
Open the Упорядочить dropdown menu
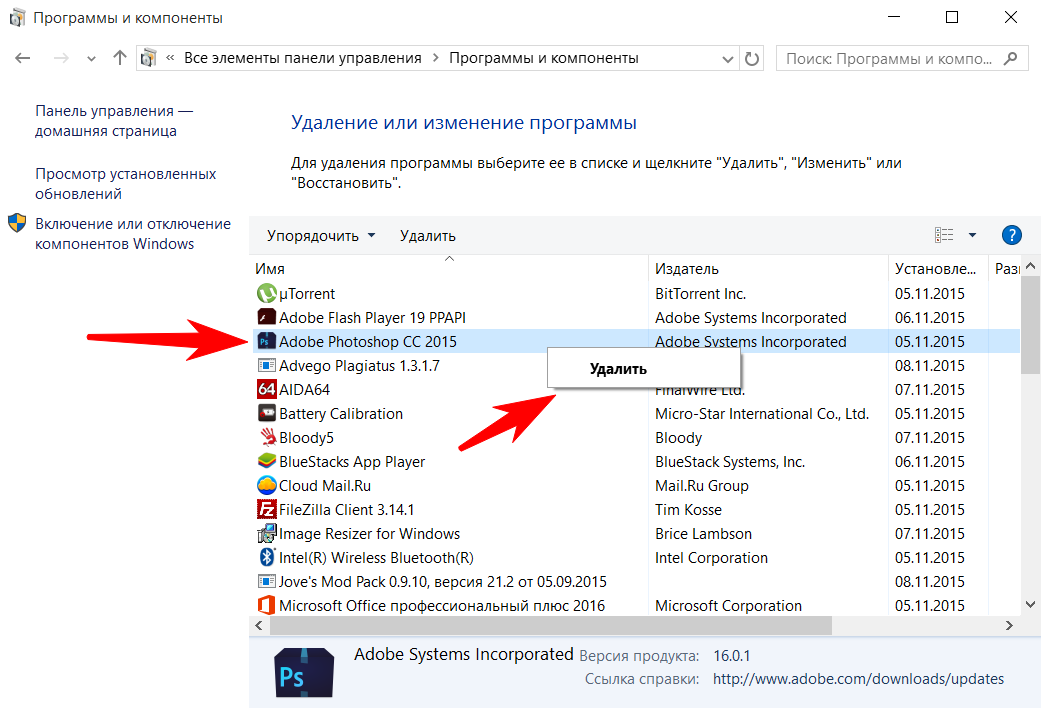click(321, 236)
